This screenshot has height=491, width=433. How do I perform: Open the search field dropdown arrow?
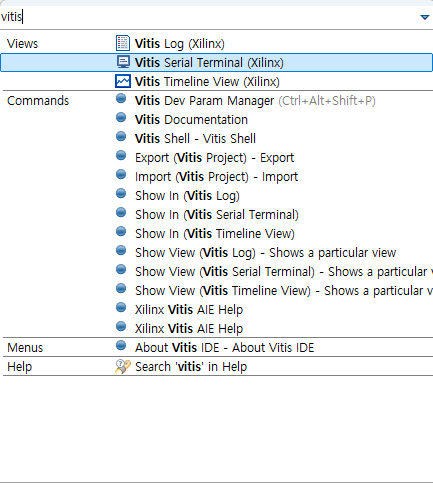pyautogui.click(x=424, y=17)
